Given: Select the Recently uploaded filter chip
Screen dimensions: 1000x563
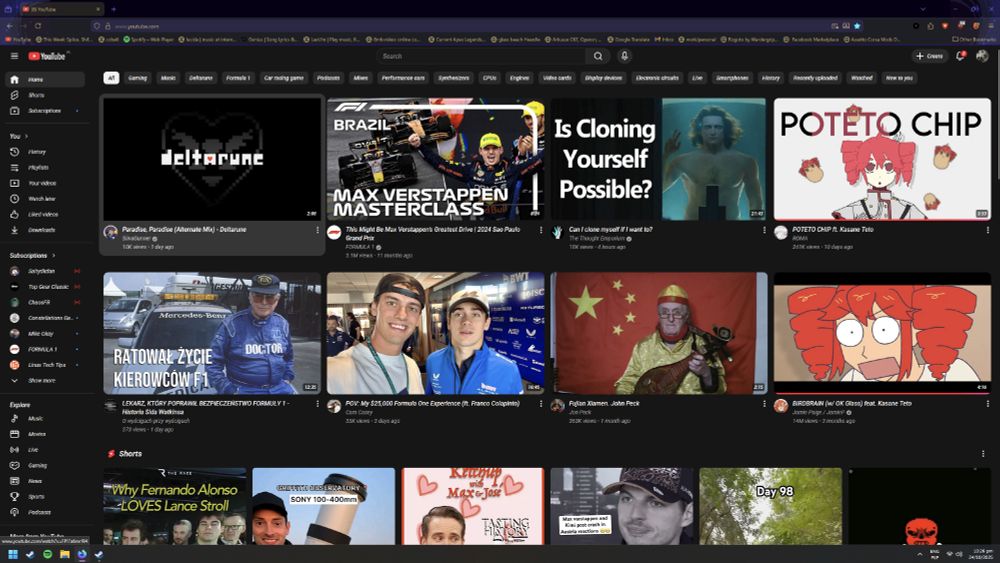Looking at the screenshot, I should [815, 78].
